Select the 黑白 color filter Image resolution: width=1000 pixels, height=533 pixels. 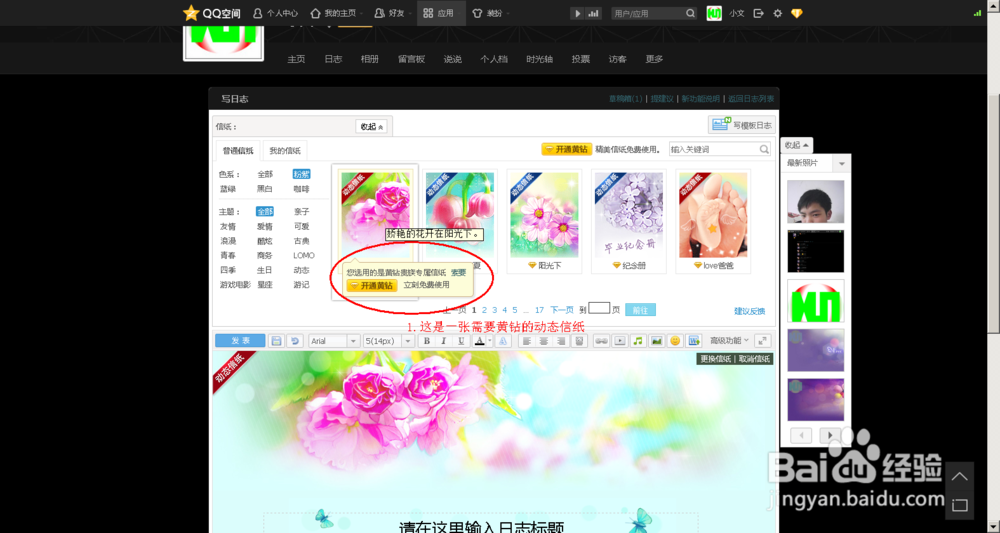[265, 189]
